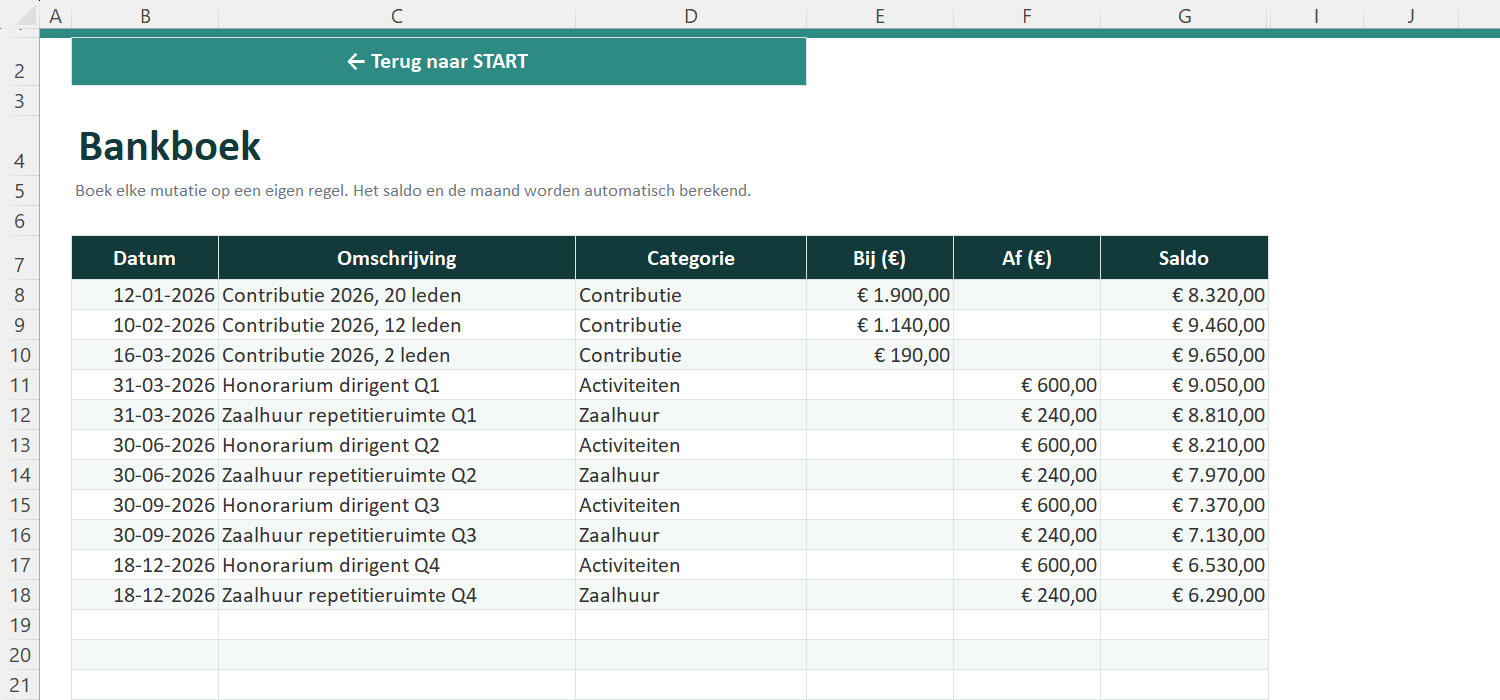The image size is (1500, 700).
Task: Select cell Zaalhuur repetitieruimte Q4
Action: click(397, 595)
